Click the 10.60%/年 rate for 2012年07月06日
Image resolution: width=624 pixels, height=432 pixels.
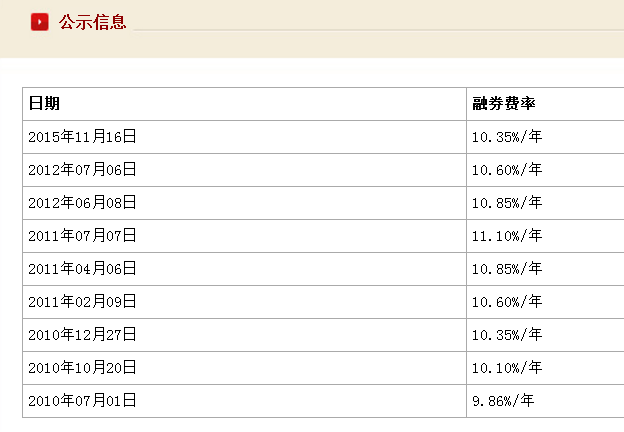(507, 170)
